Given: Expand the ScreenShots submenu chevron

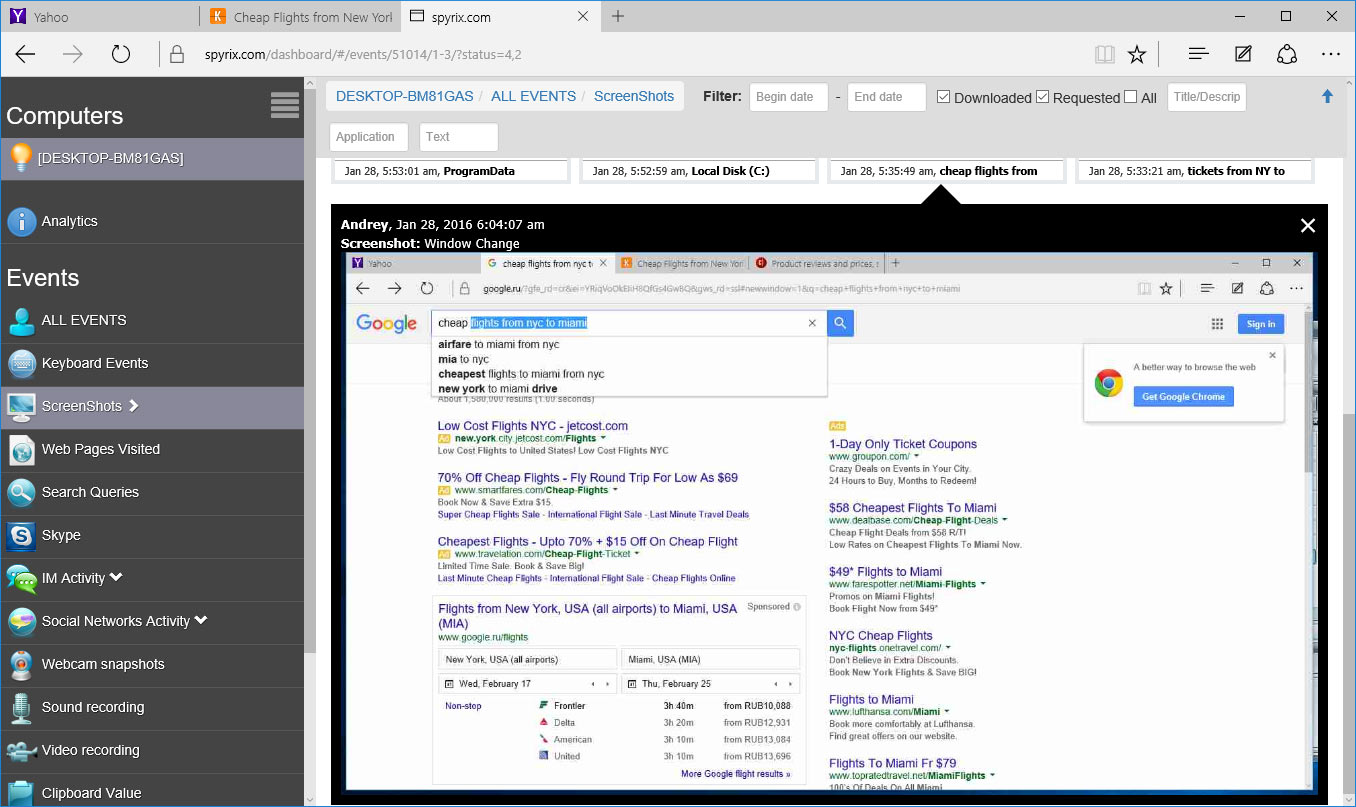Looking at the screenshot, I should pyautogui.click(x=134, y=406).
